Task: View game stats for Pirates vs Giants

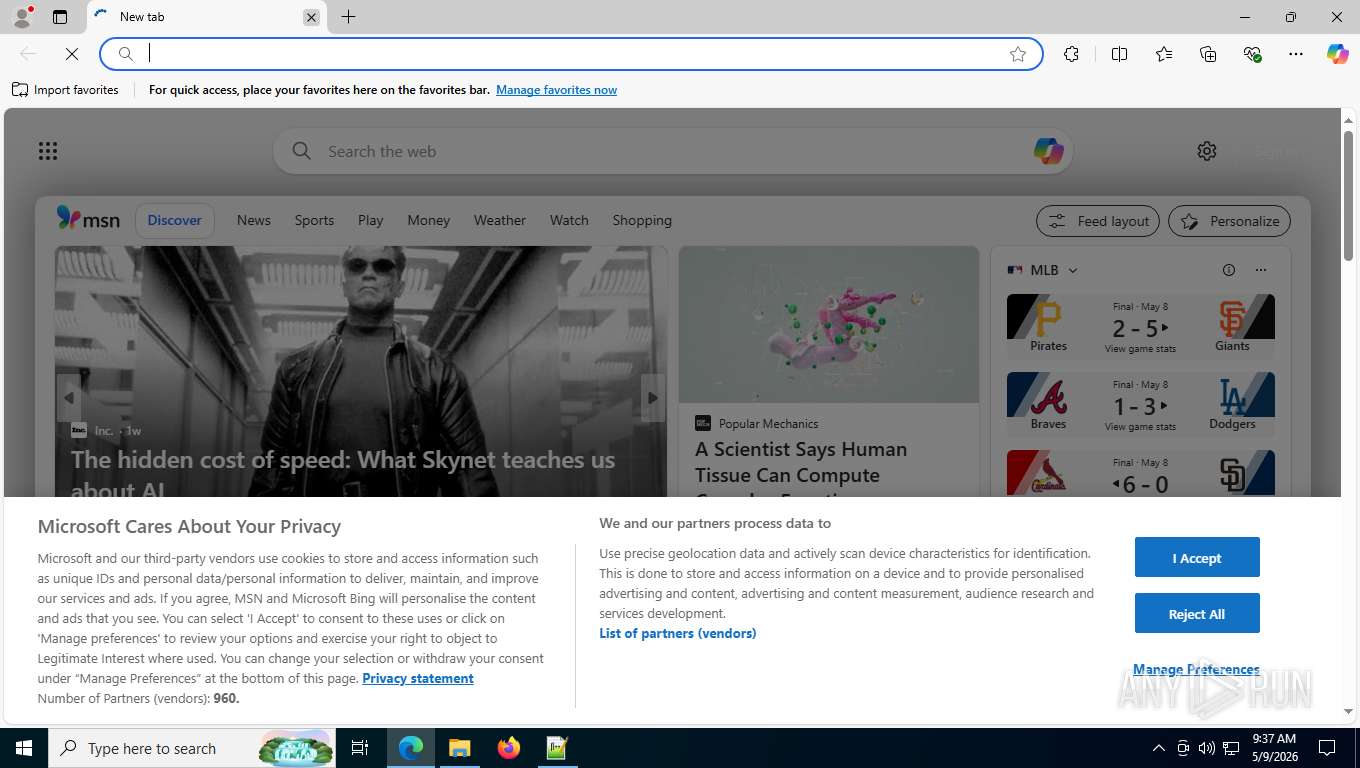Action: pyautogui.click(x=1140, y=349)
